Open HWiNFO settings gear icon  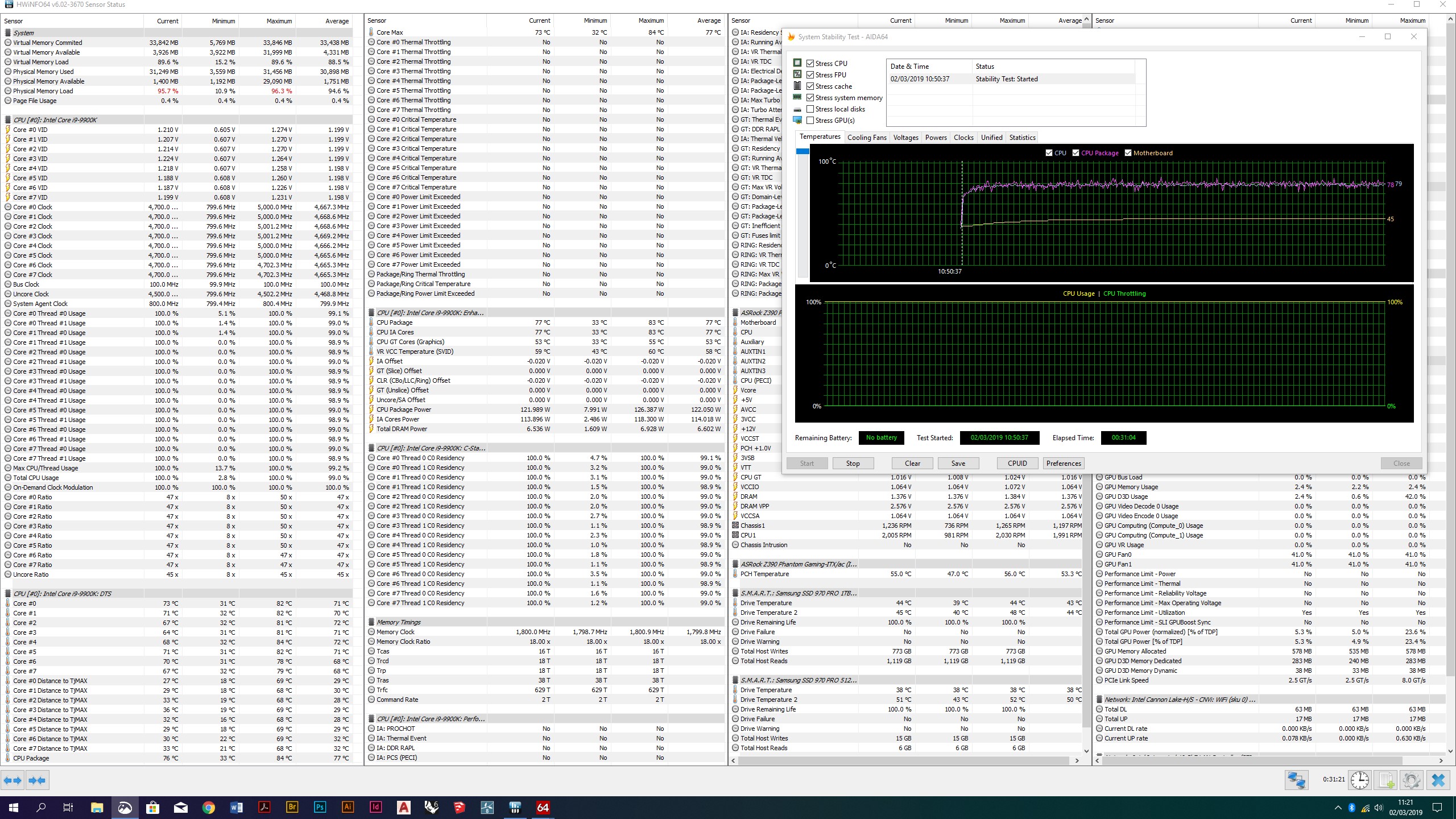pos(1411,780)
